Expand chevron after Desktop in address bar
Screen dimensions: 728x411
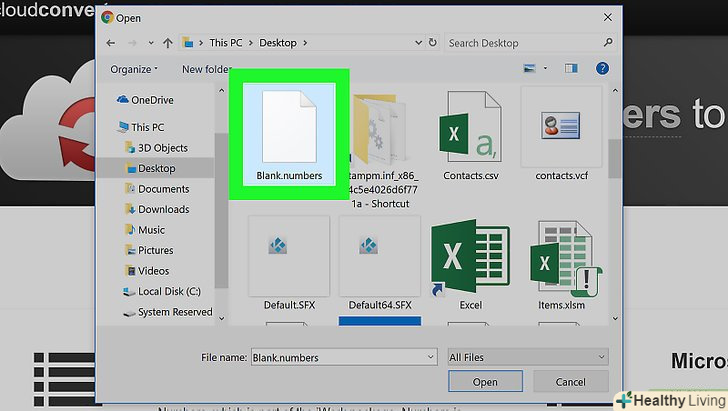305,43
